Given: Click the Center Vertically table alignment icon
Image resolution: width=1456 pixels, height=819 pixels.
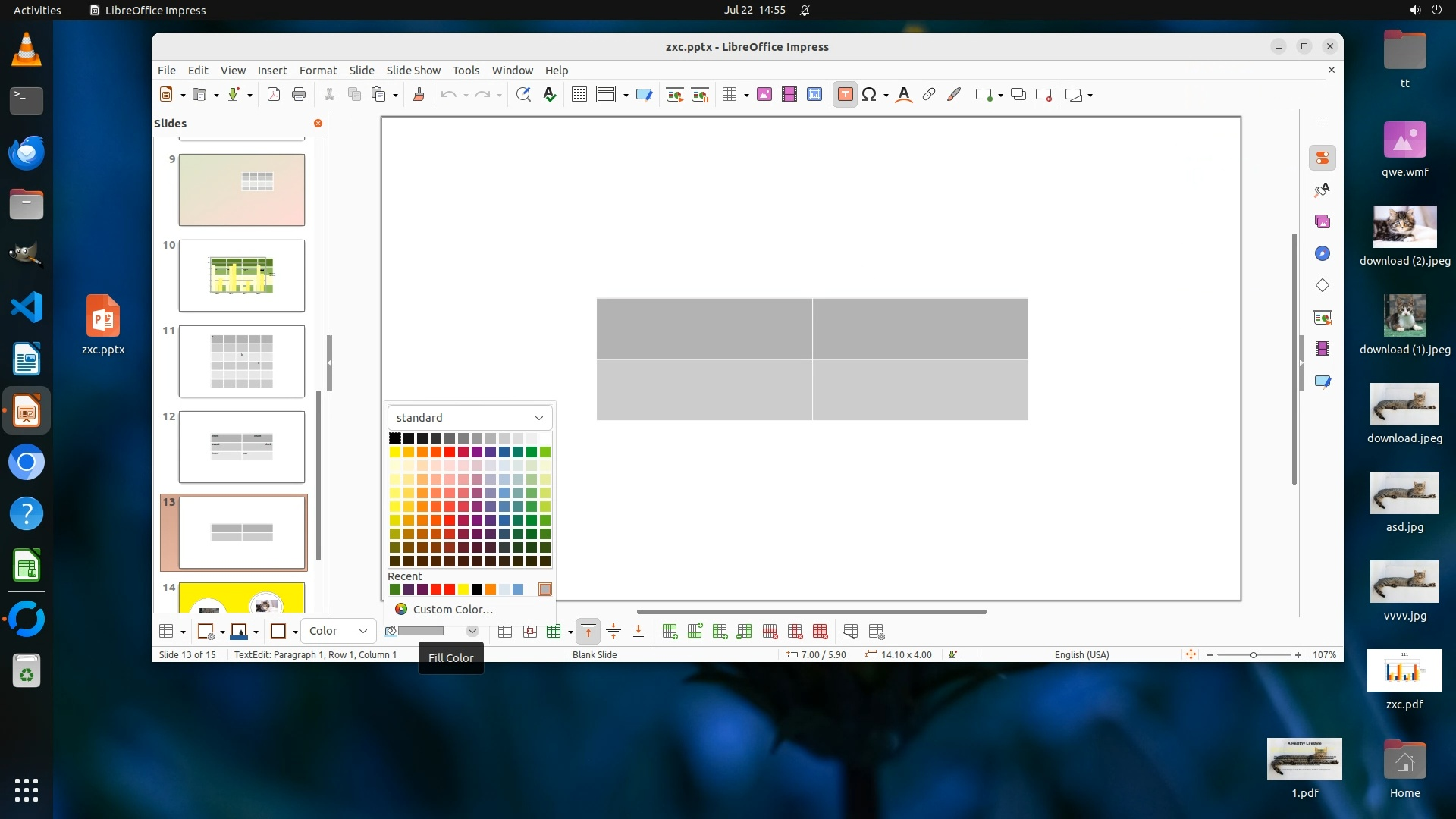Looking at the screenshot, I should [x=613, y=632].
